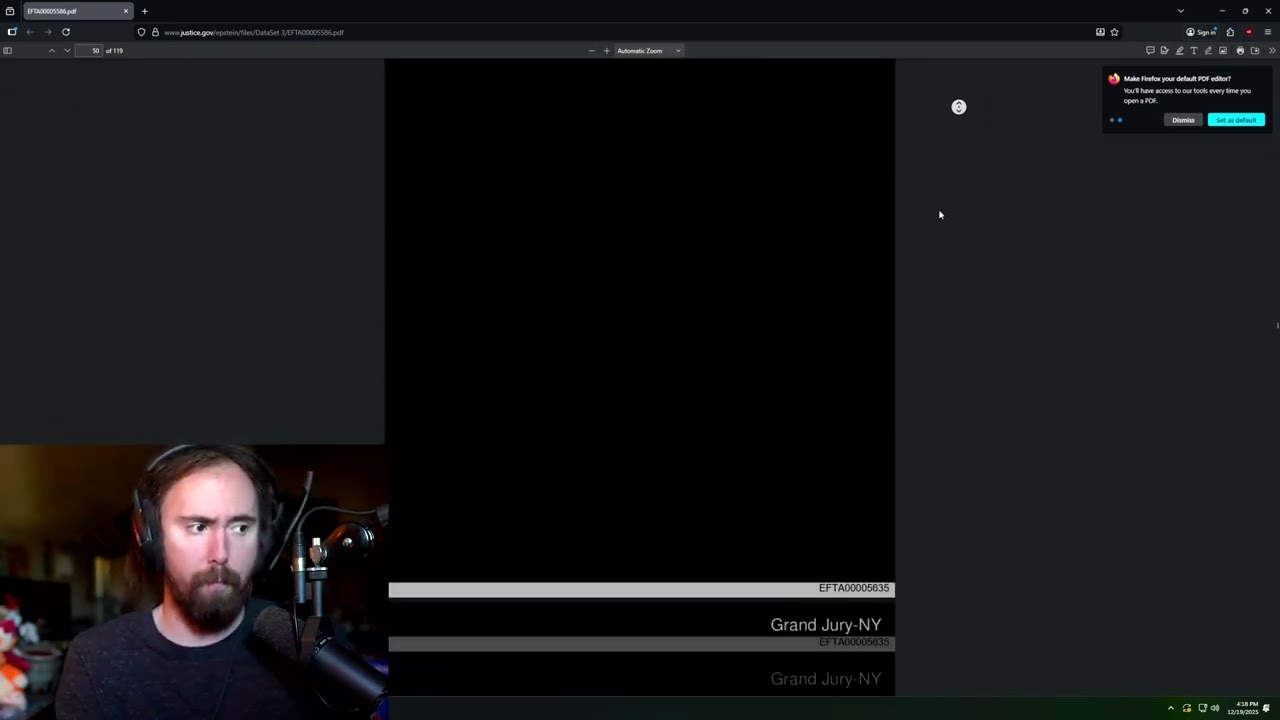The width and height of the screenshot is (1280, 720).
Task: Show hidden system tray icons
Action: [1171, 708]
